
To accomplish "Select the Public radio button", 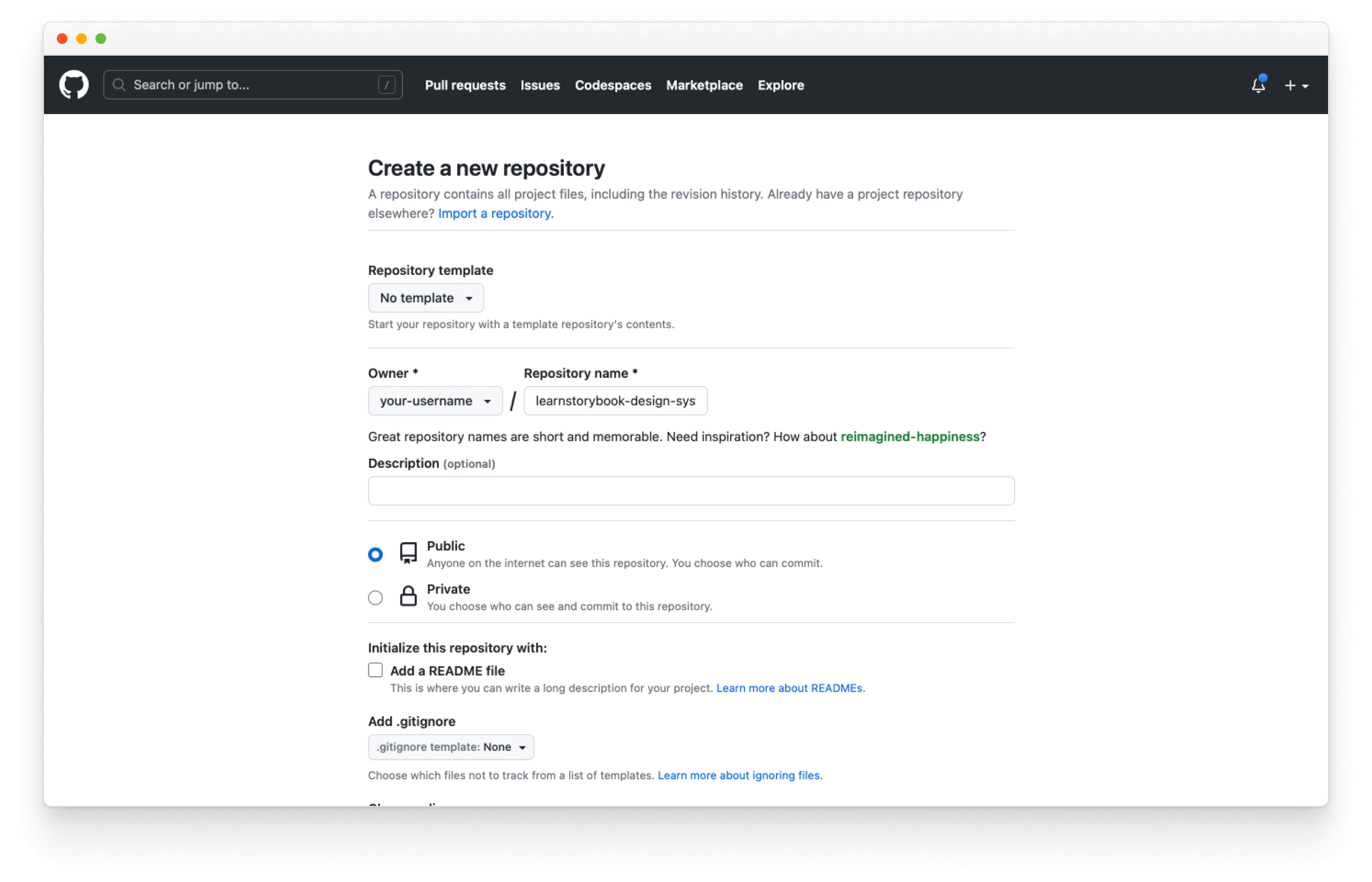I will [x=375, y=553].
